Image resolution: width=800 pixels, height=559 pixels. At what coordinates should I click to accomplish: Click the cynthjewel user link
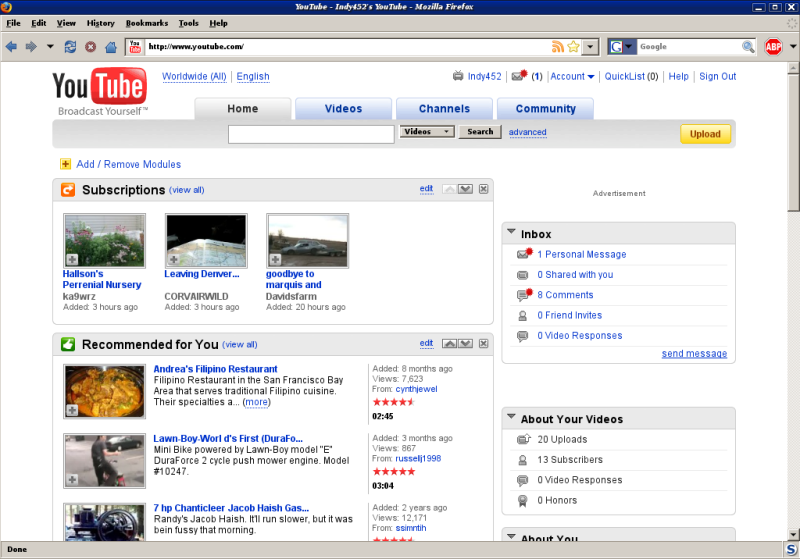pyautogui.click(x=416, y=389)
